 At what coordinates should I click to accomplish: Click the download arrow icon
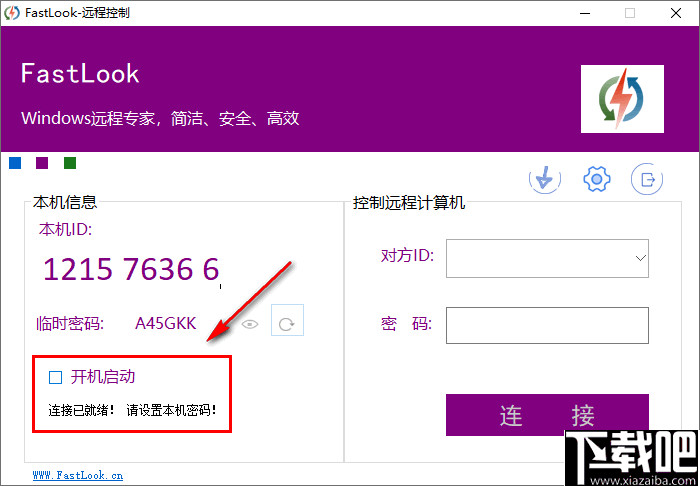tap(545, 179)
